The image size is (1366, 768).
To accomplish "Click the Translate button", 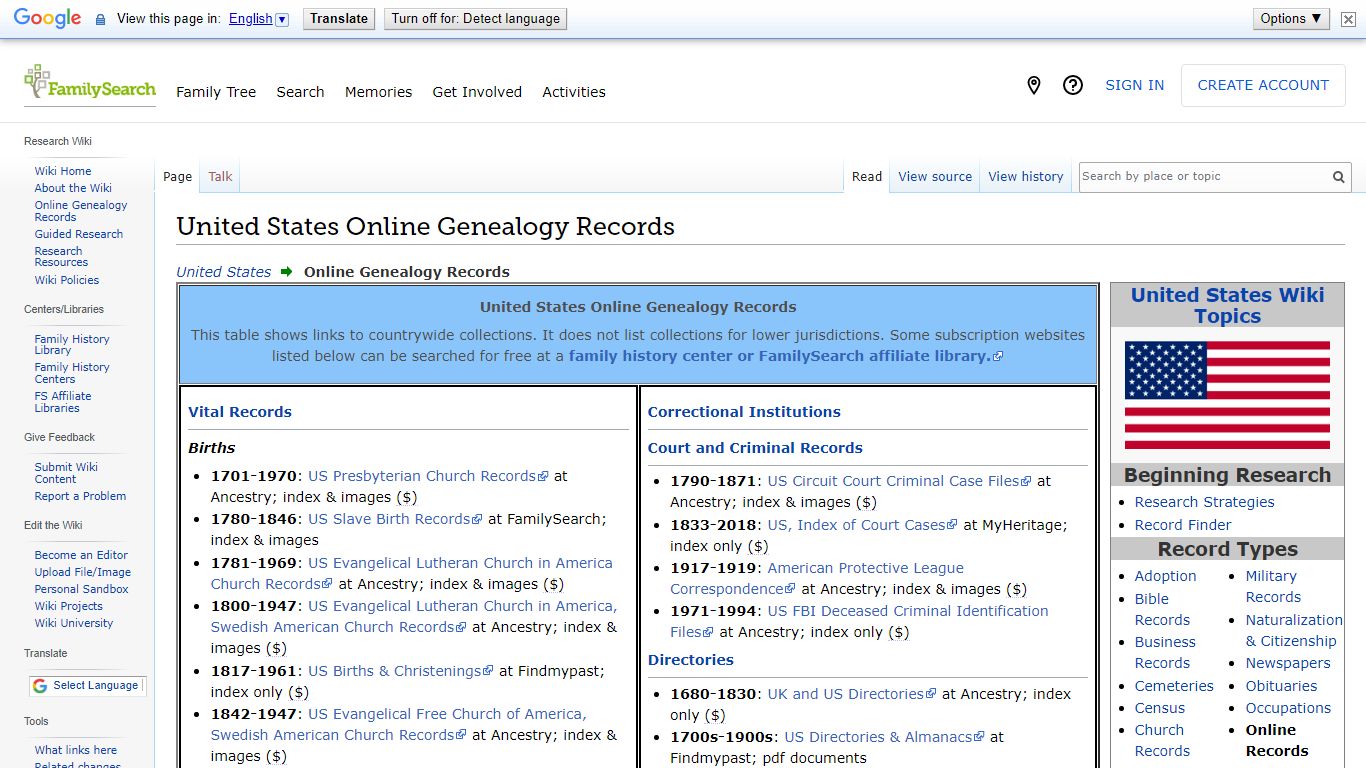I will click(339, 19).
